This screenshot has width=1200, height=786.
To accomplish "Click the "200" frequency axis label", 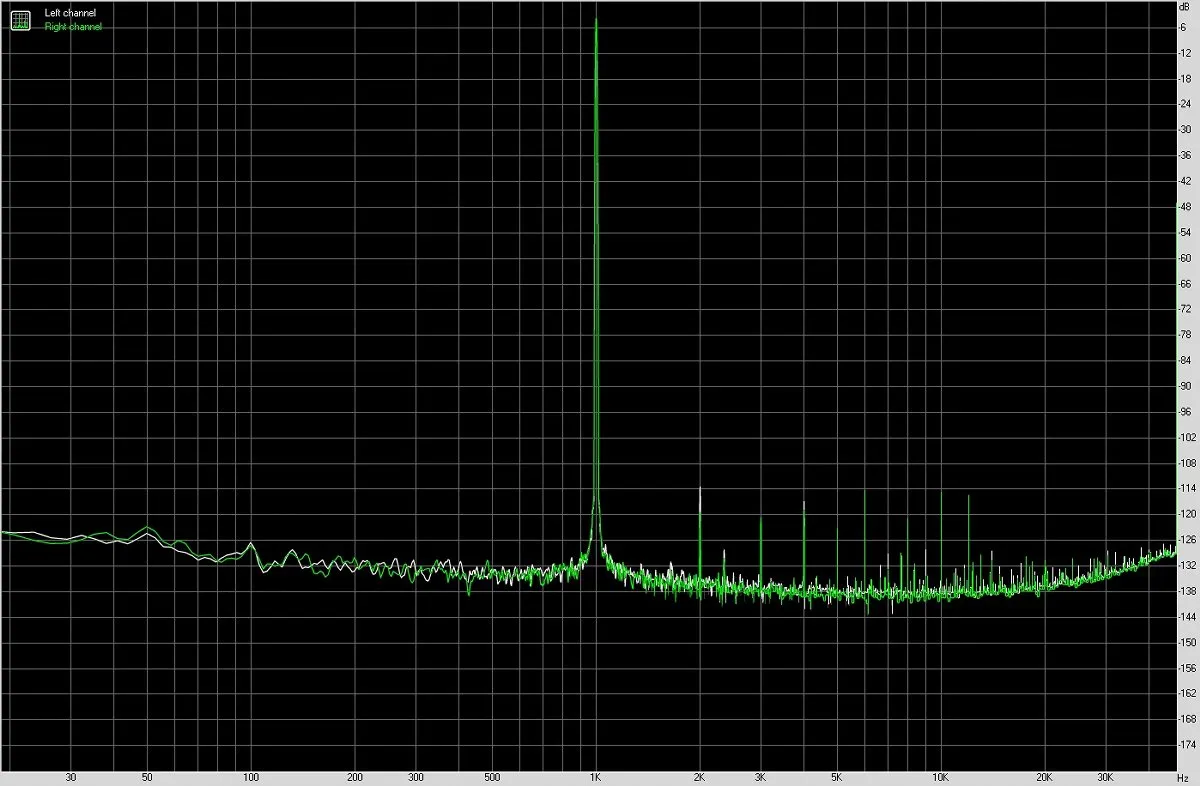I will pos(355,776).
